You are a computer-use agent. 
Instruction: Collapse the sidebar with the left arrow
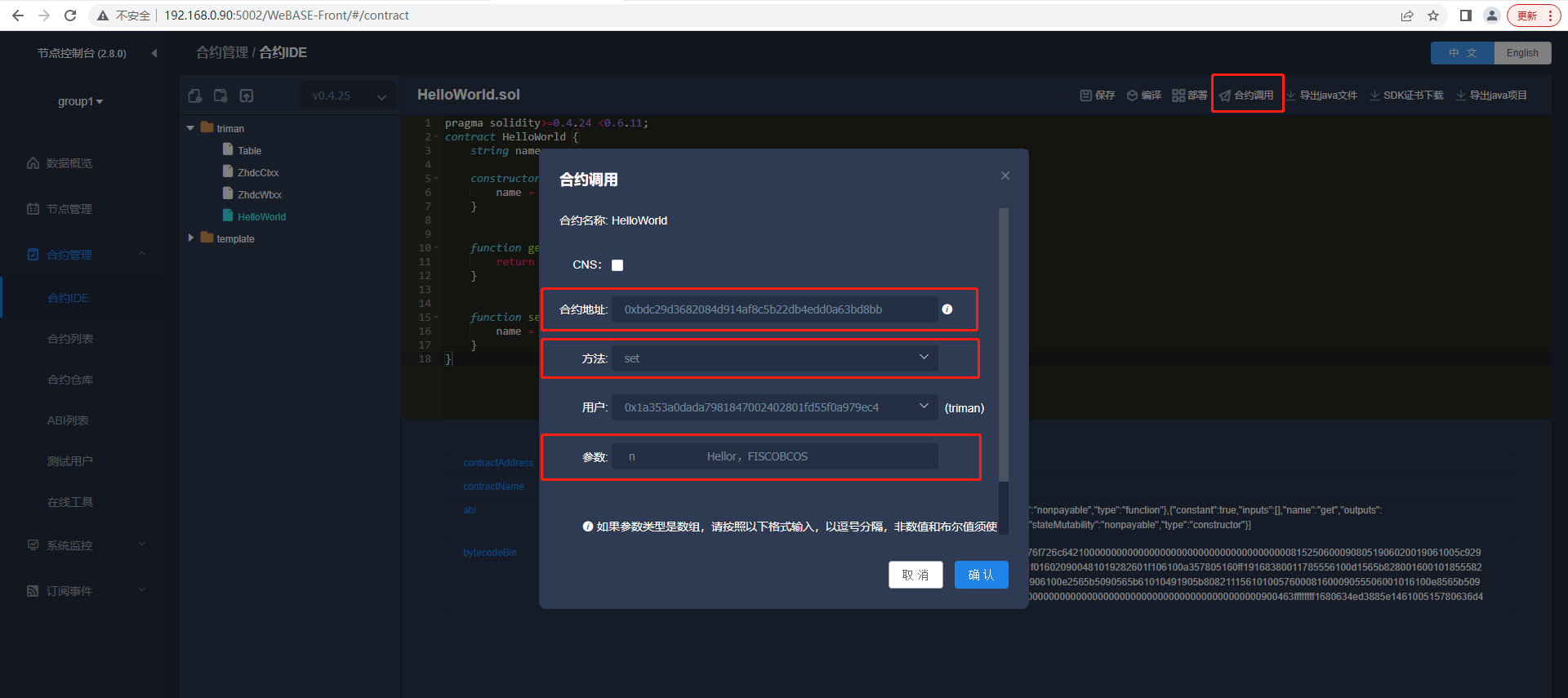pos(154,53)
